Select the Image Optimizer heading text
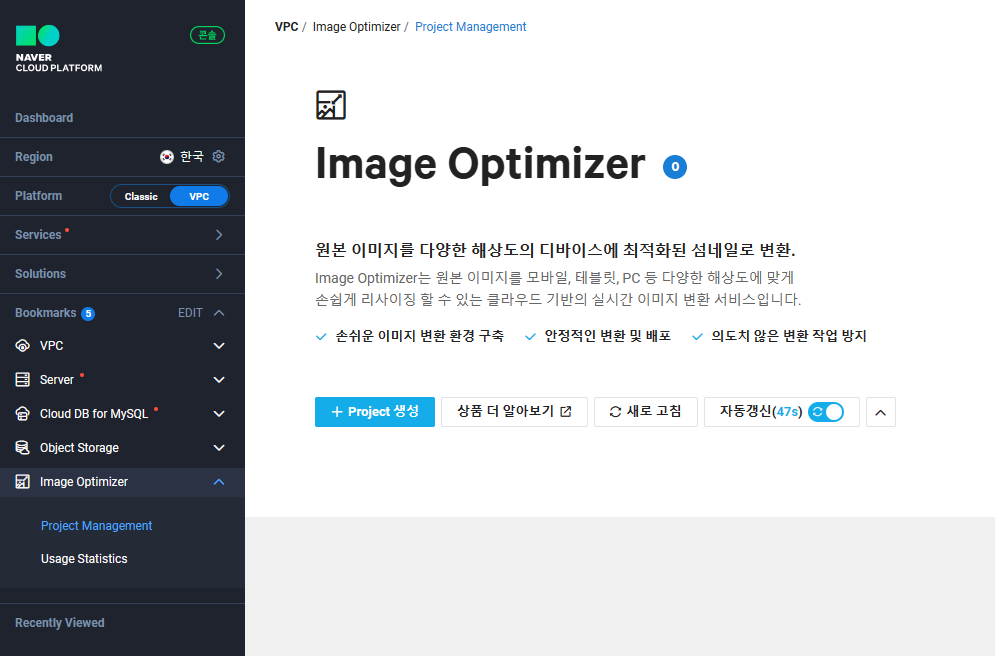Screen dimensions: 995x656 (480, 164)
